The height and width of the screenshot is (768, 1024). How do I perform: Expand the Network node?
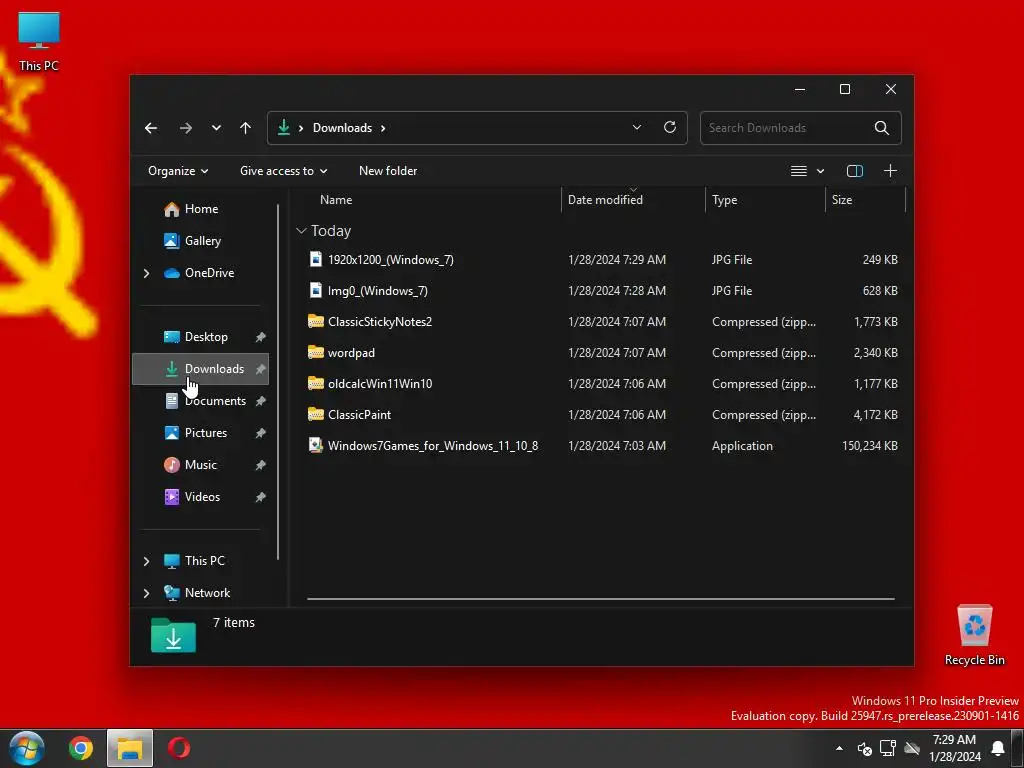pyautogui.click(x=146, y=593)
